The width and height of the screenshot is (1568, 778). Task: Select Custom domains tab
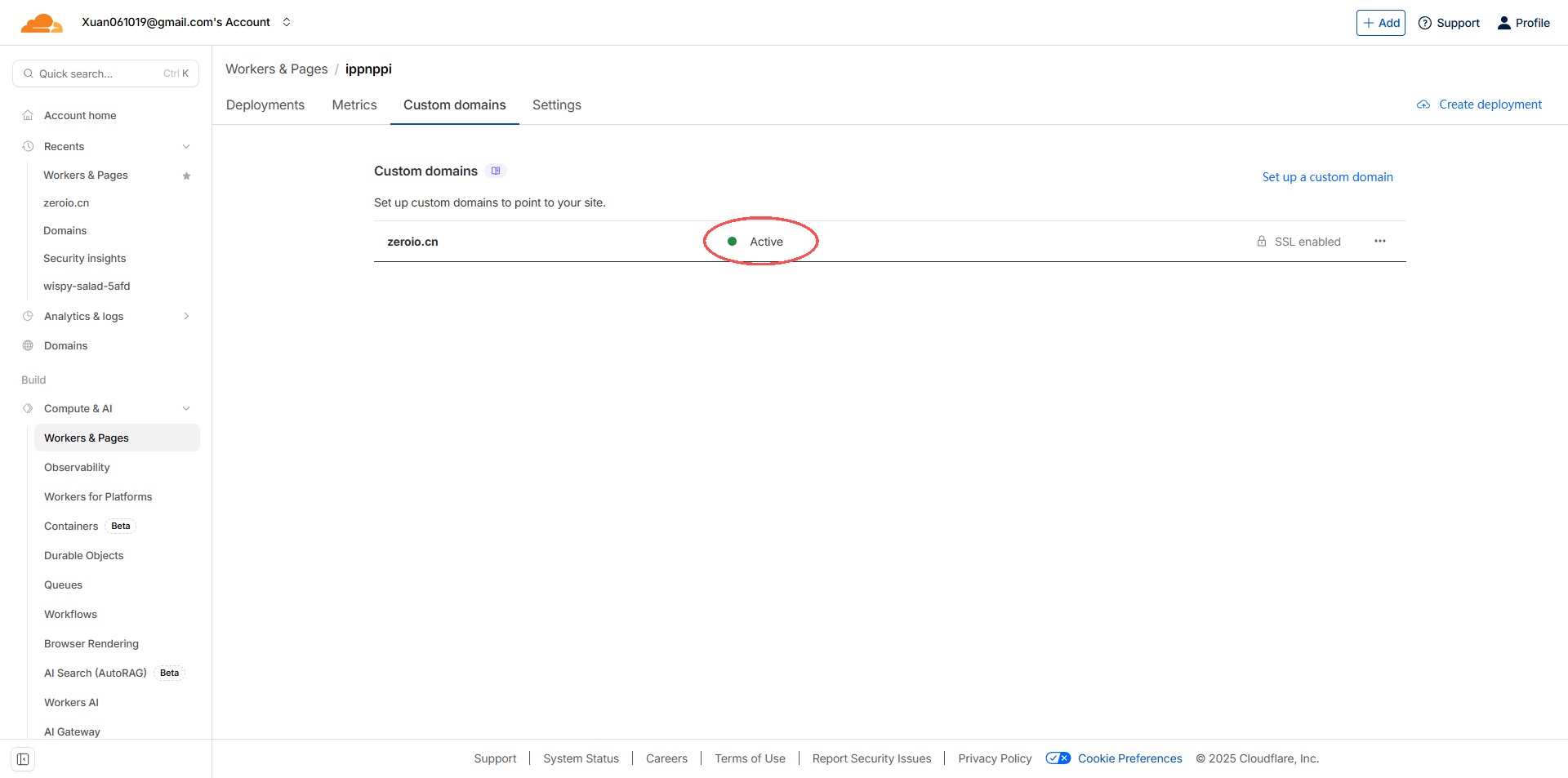(x=455, y=104)
